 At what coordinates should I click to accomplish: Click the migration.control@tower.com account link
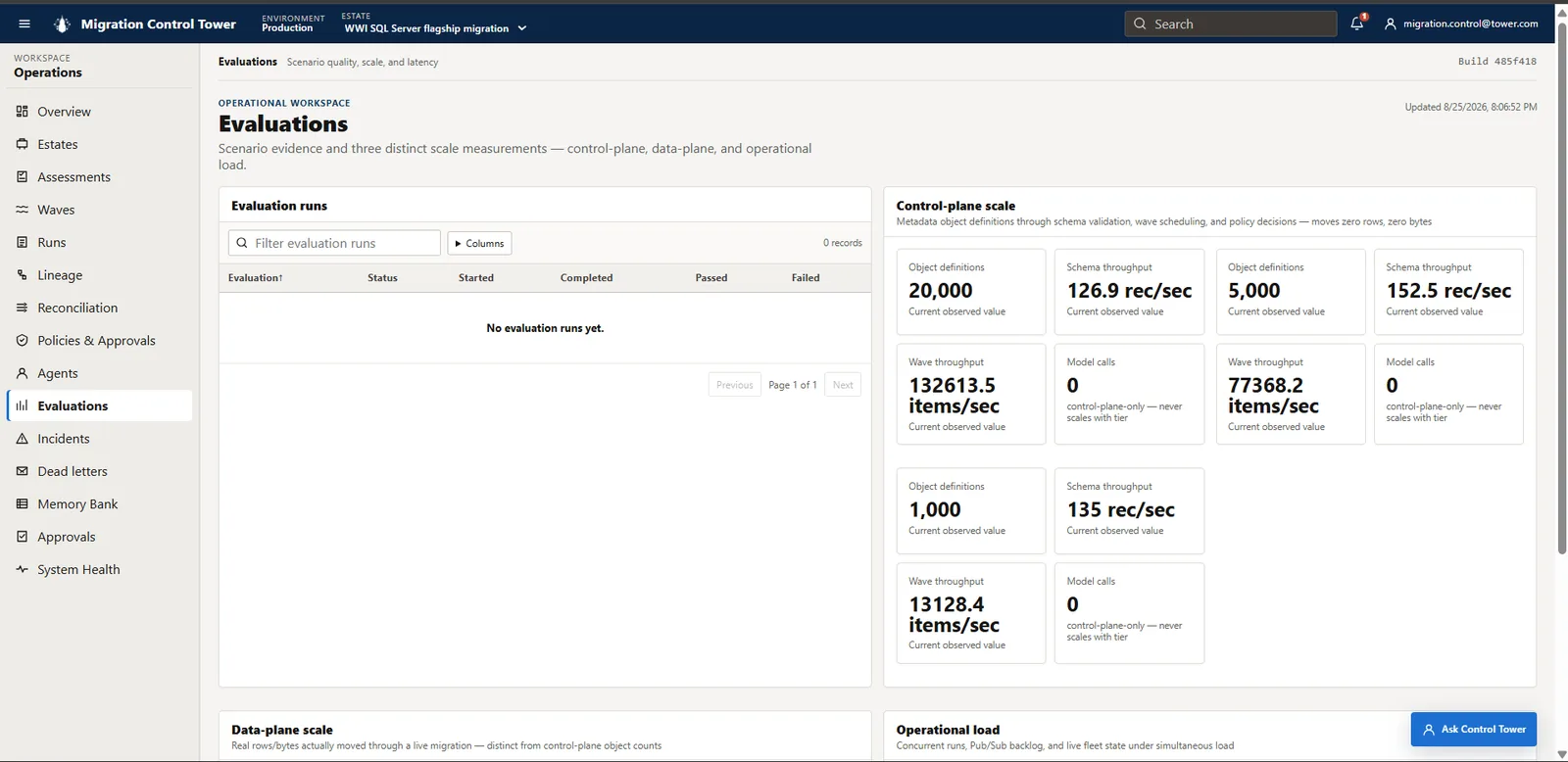point(1470,24)
